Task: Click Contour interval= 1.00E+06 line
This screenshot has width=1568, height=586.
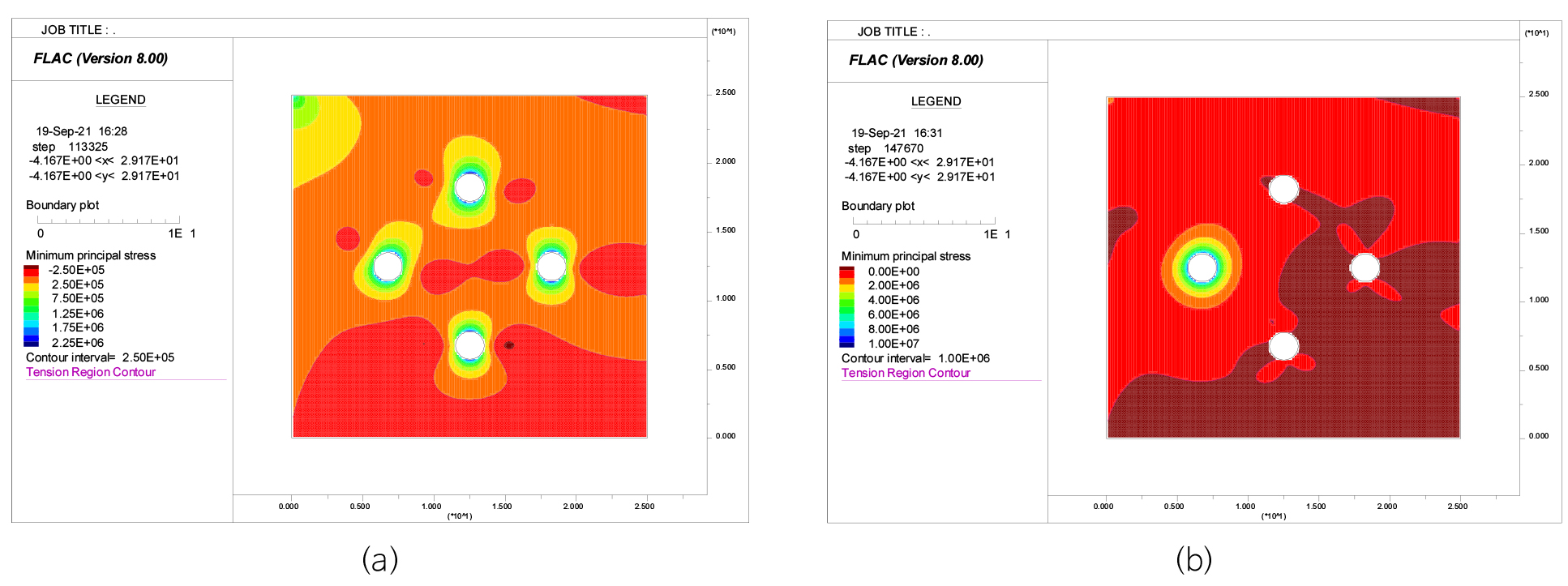Action: click(x=915, y=358)
